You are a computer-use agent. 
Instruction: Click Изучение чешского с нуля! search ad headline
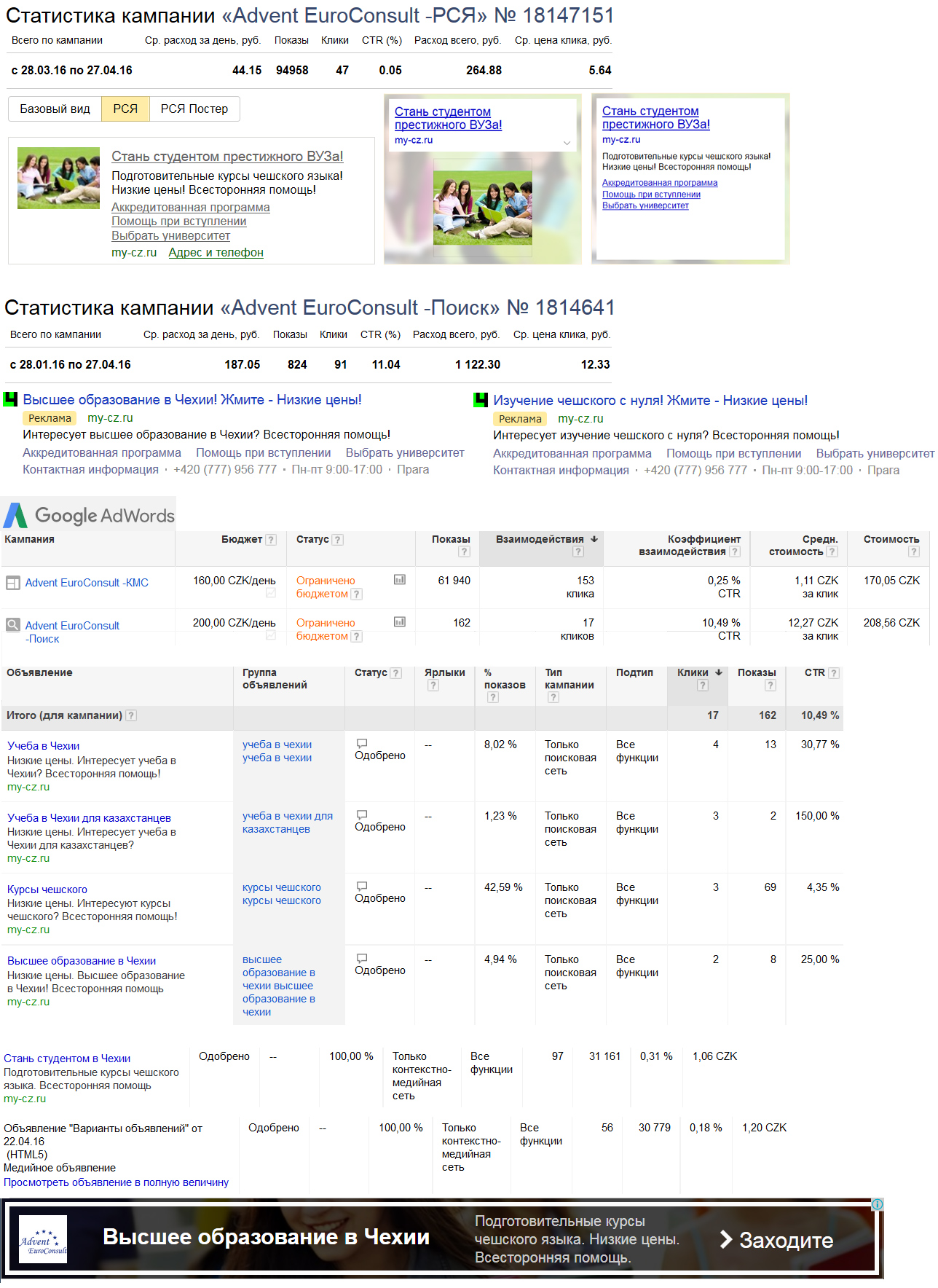point(650,401)
